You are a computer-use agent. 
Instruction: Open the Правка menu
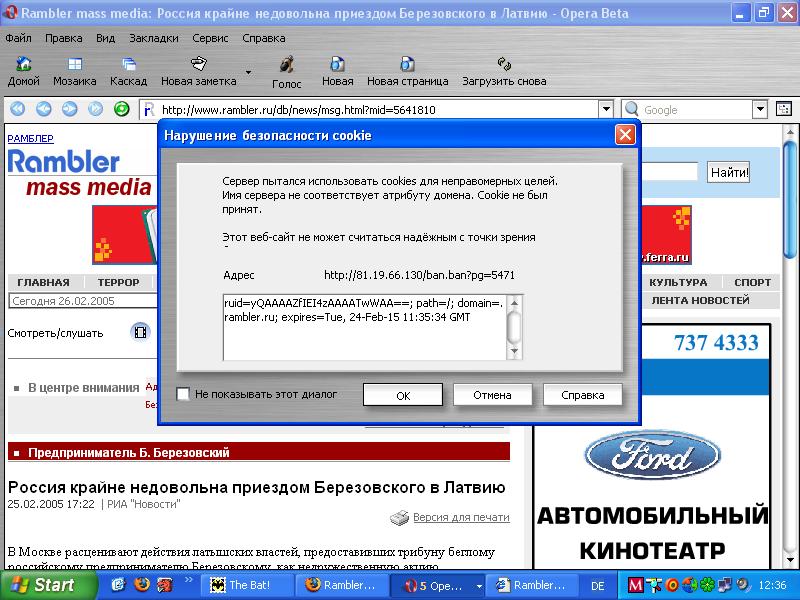point(64,38)
